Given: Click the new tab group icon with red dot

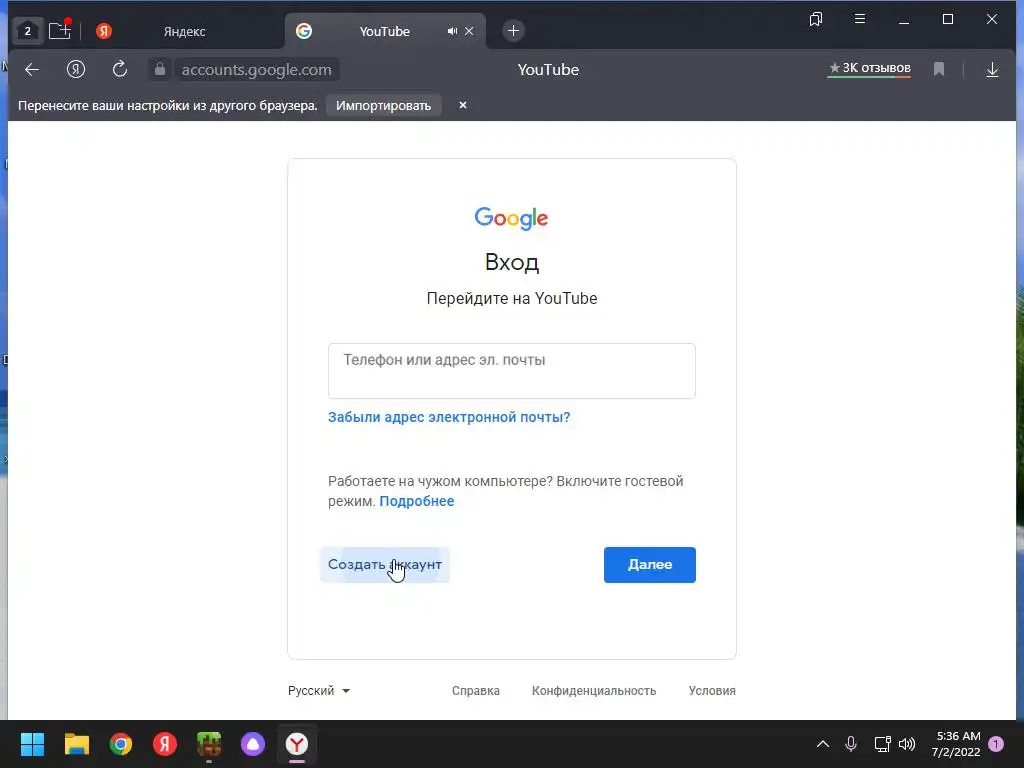Looking at the screenshot, I should coord(60,30).
